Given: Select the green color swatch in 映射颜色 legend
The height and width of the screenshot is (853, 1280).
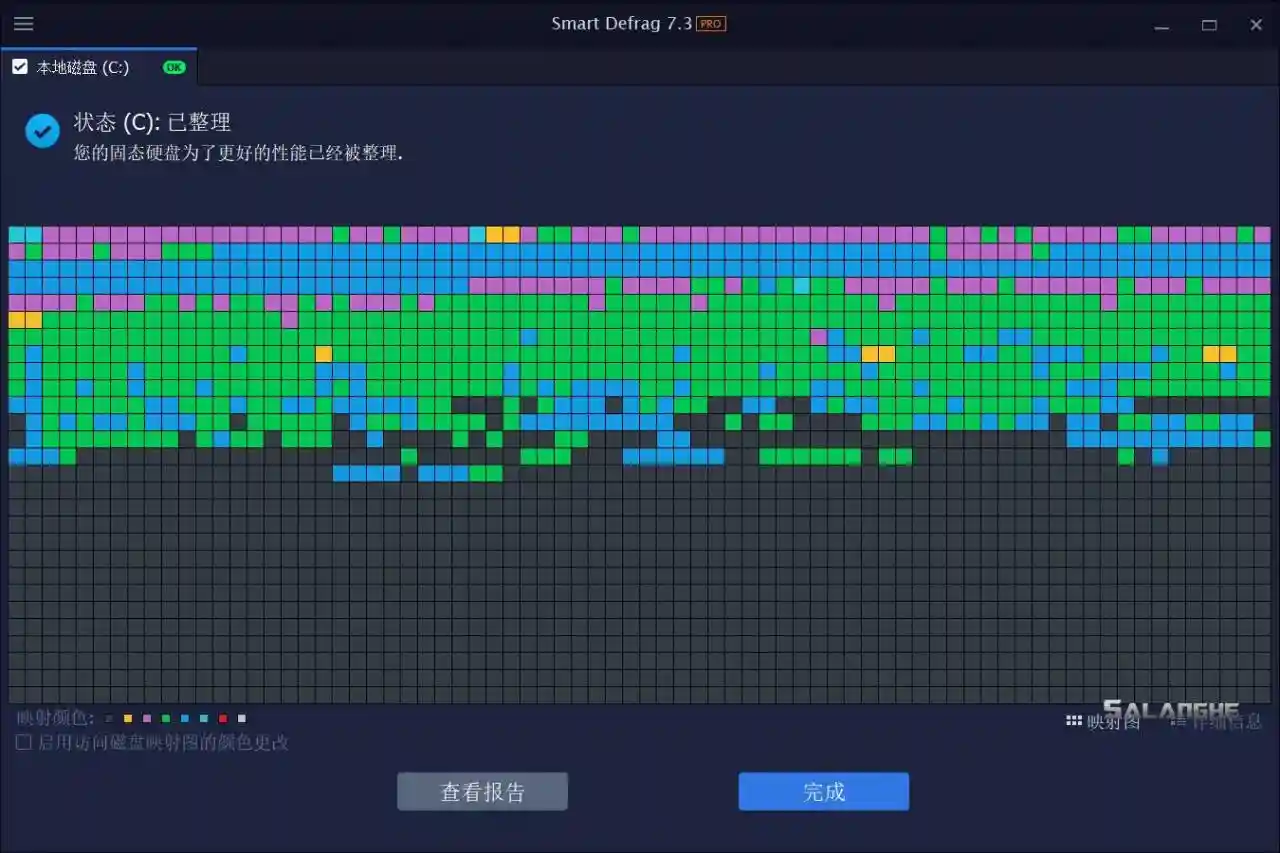Looking at the screenshot, I should (165, 718).
